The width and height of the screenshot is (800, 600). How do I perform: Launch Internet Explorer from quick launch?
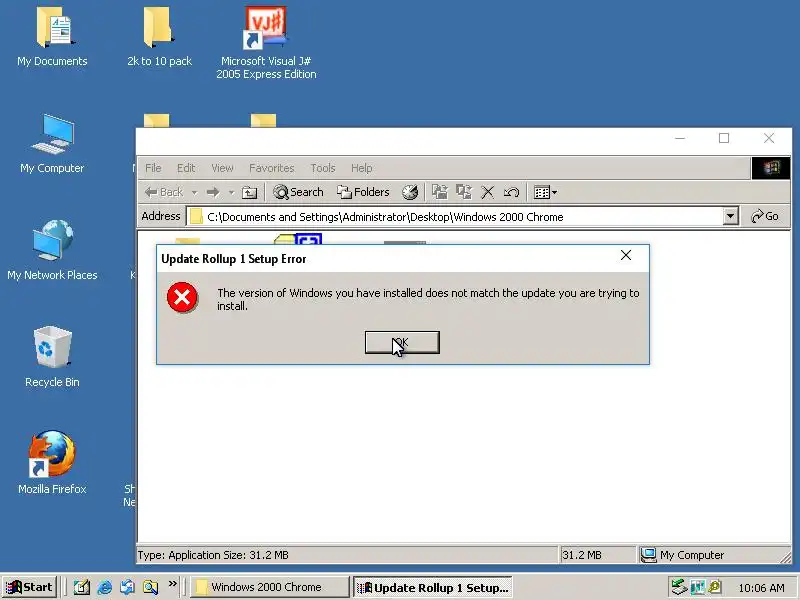pos(104,588)
